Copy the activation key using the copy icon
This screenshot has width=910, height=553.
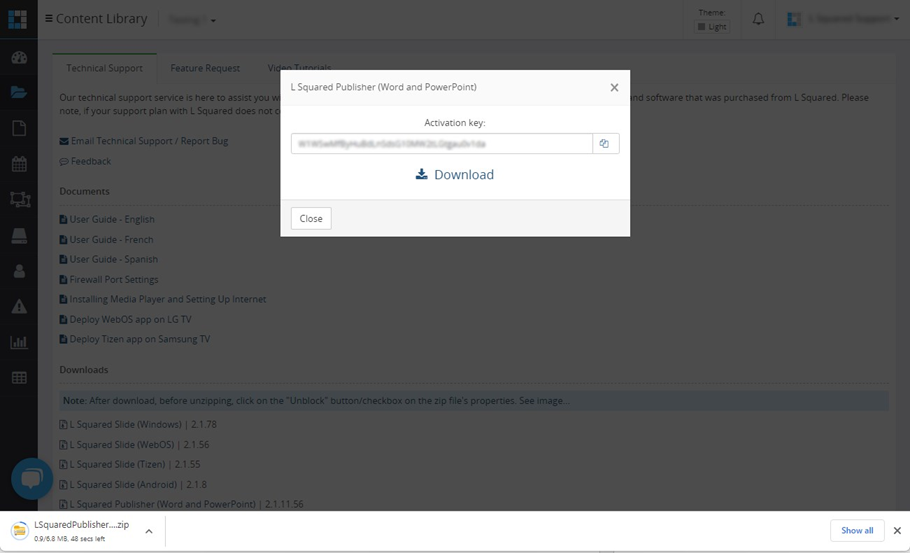pyautogui.click(x=605, y=144)
